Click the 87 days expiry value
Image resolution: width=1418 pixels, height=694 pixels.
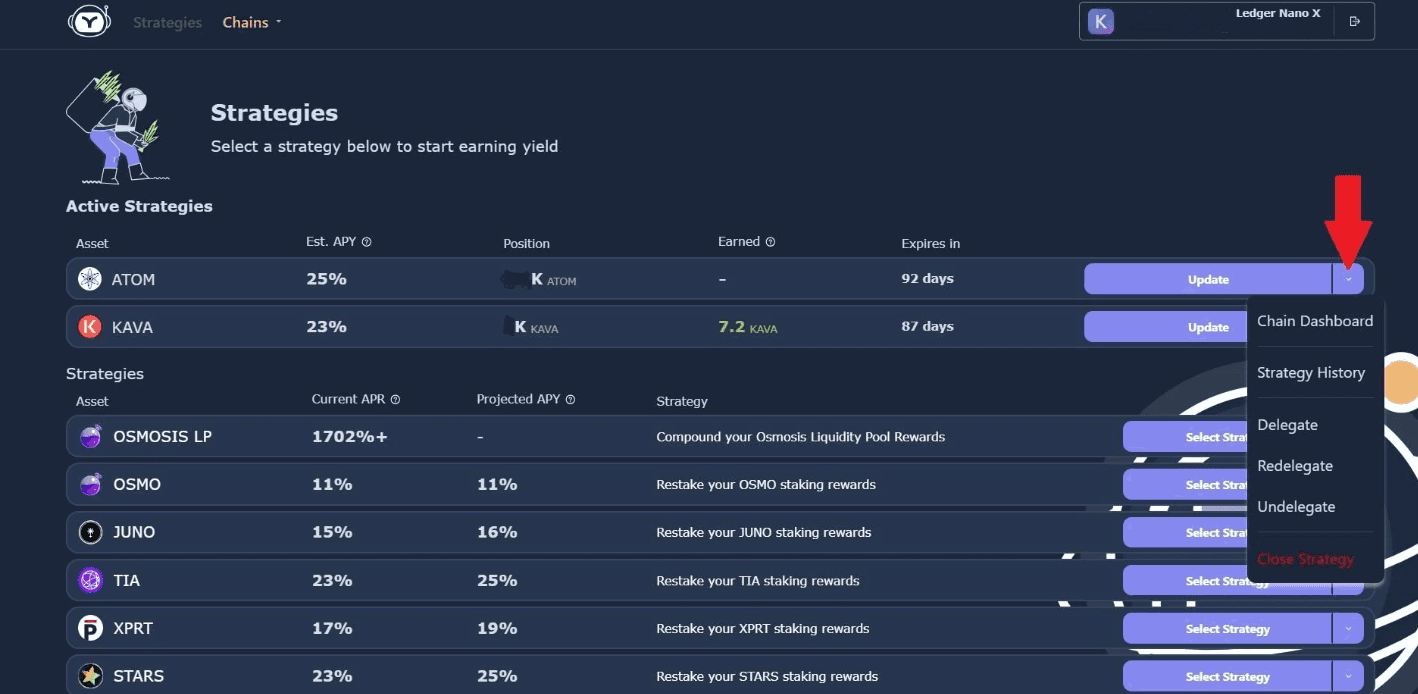[927, 327]
